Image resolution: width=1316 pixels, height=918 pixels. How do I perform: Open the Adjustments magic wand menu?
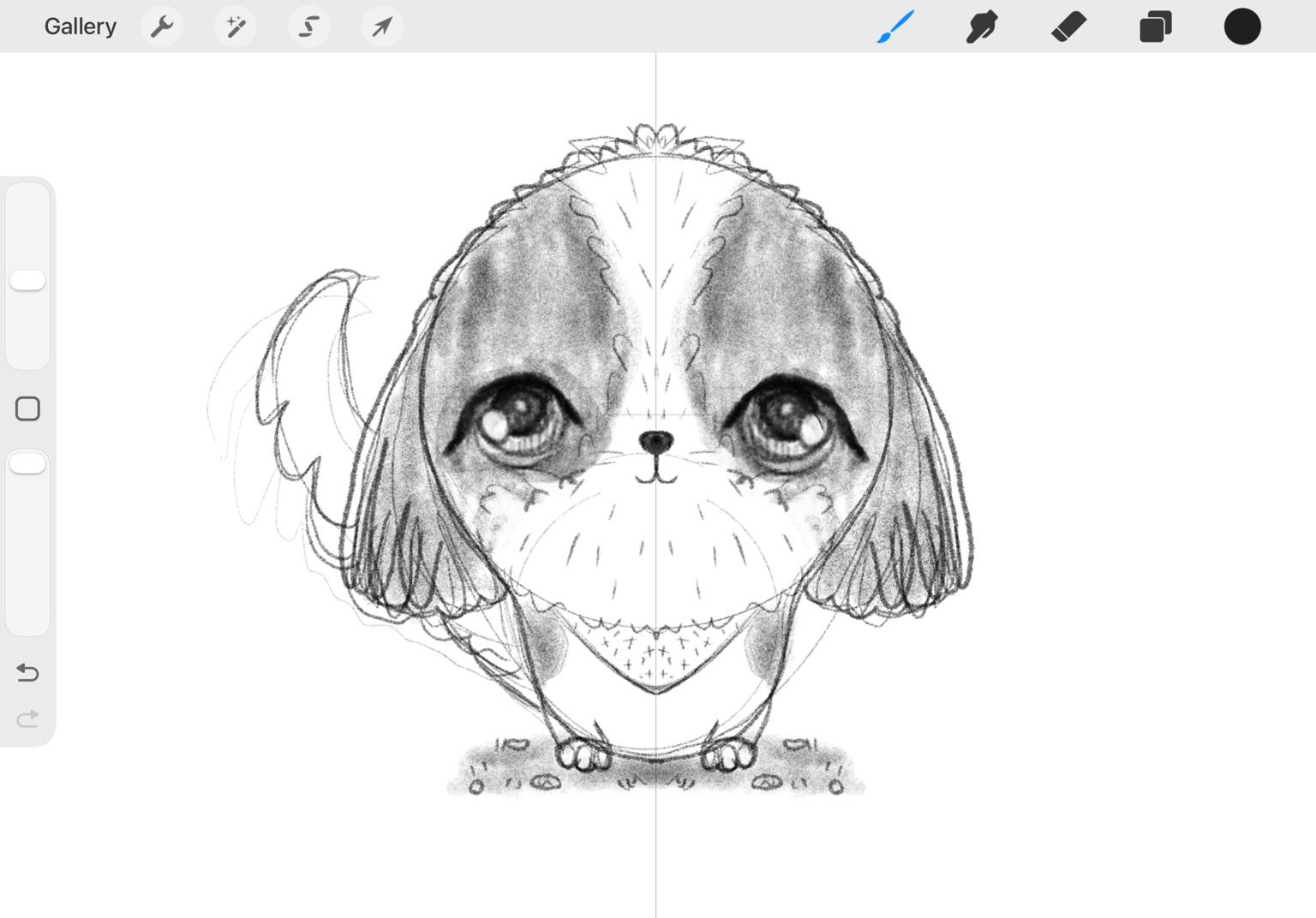[236, 27]
